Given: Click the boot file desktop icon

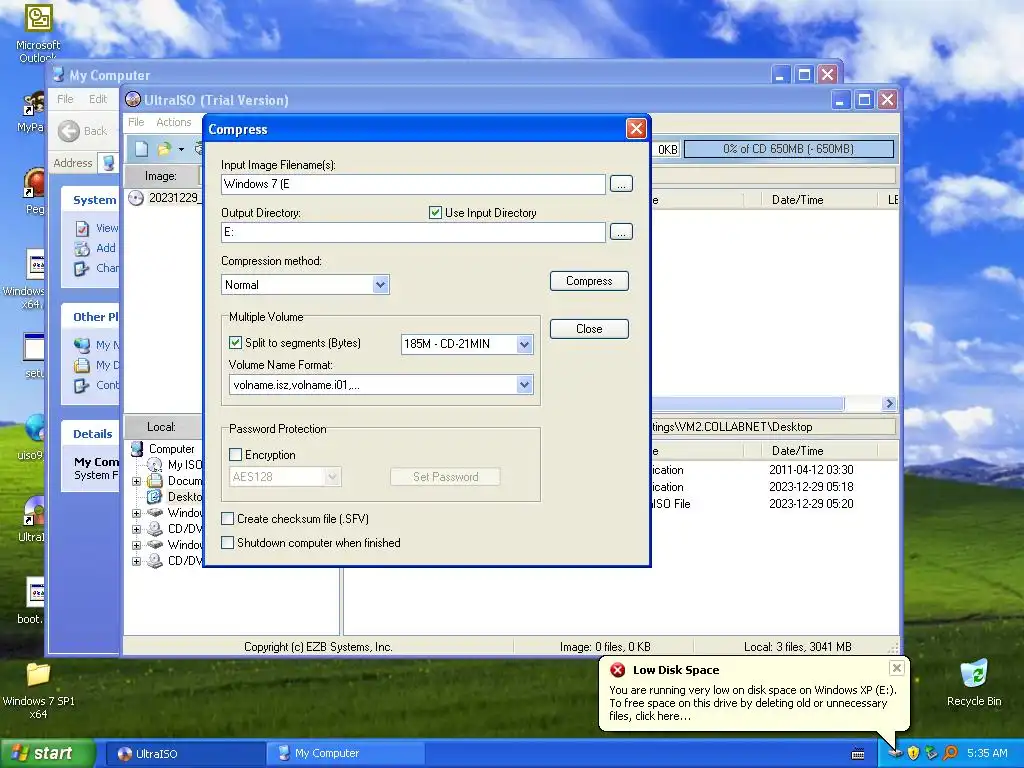Looking at the screenshot, I should [x=35, y=592].
